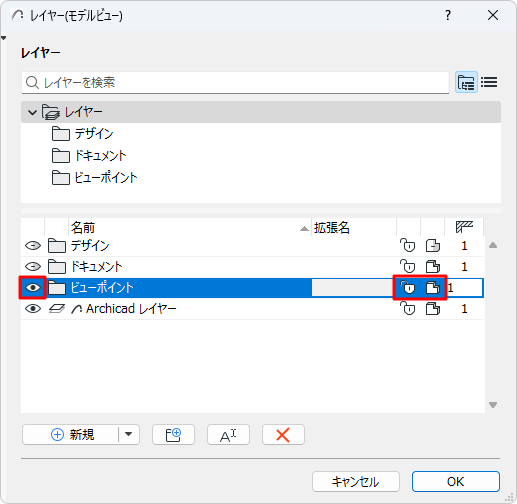Screen dimensions: 517x504
Task: Toggle wireframe/solid icon for ドキュメント row
Action: click(x=433, y=267)
